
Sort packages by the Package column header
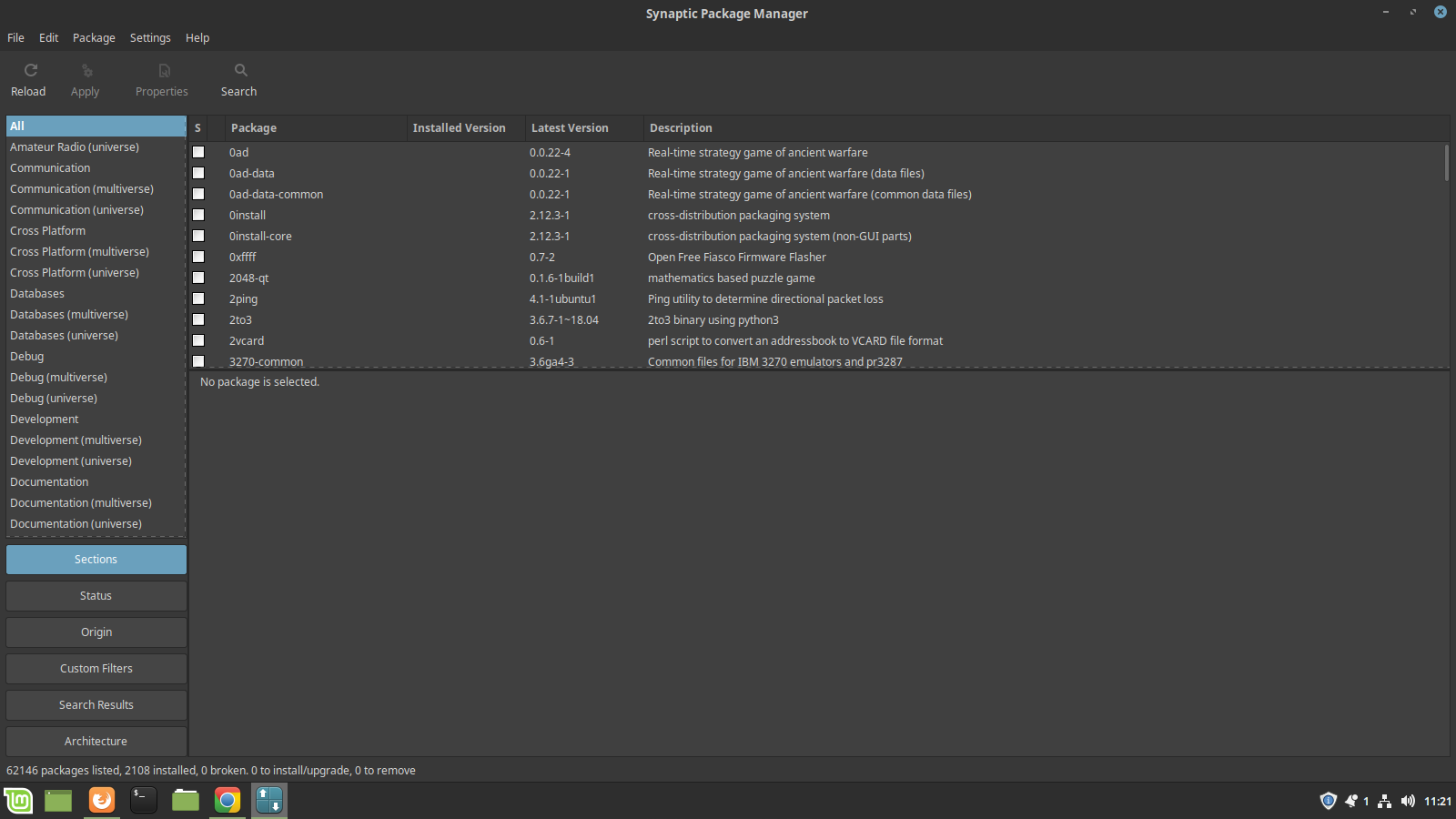(316, 128)
